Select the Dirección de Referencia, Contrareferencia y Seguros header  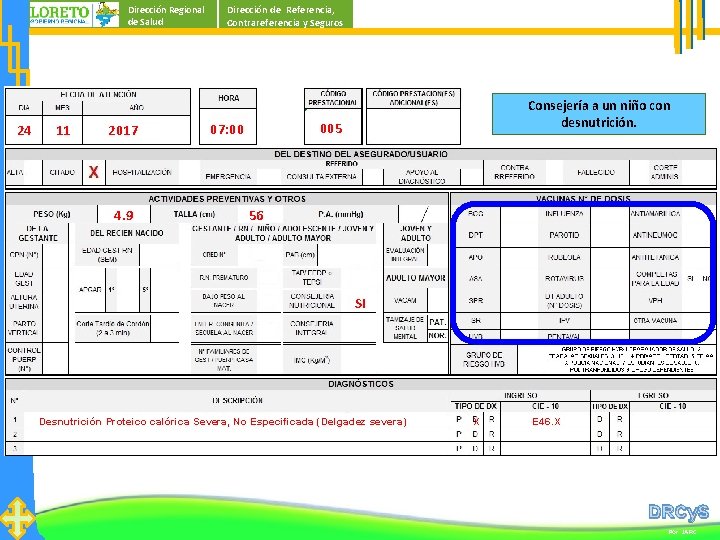(285, 16)
